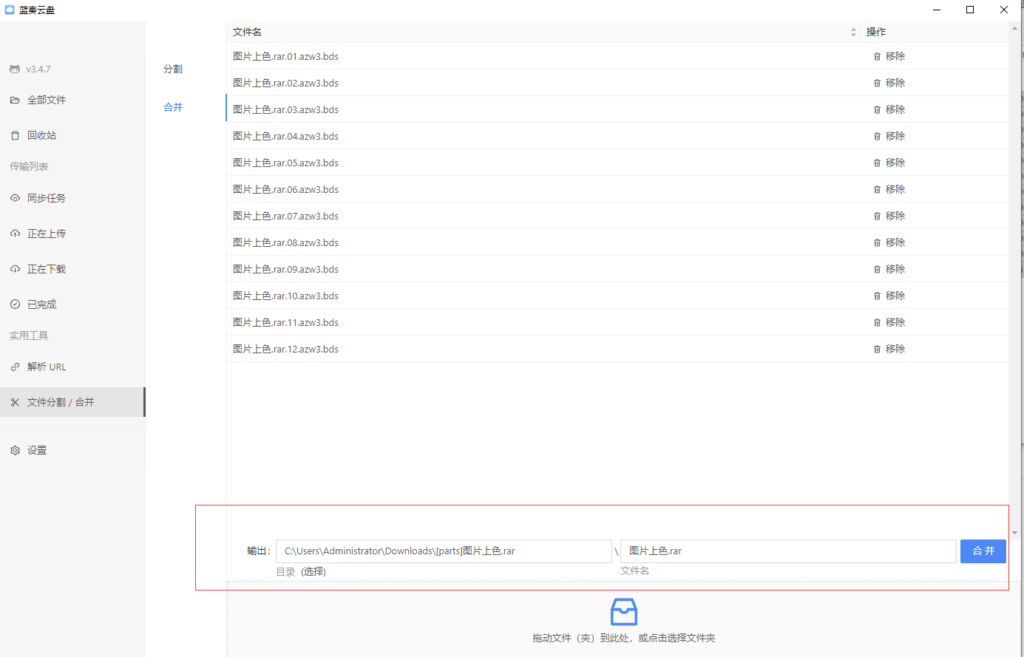1024x657 pixels.
Task: View 已完成 completed transfers icon
Action: pyautogui.click(x=14, y=303)
